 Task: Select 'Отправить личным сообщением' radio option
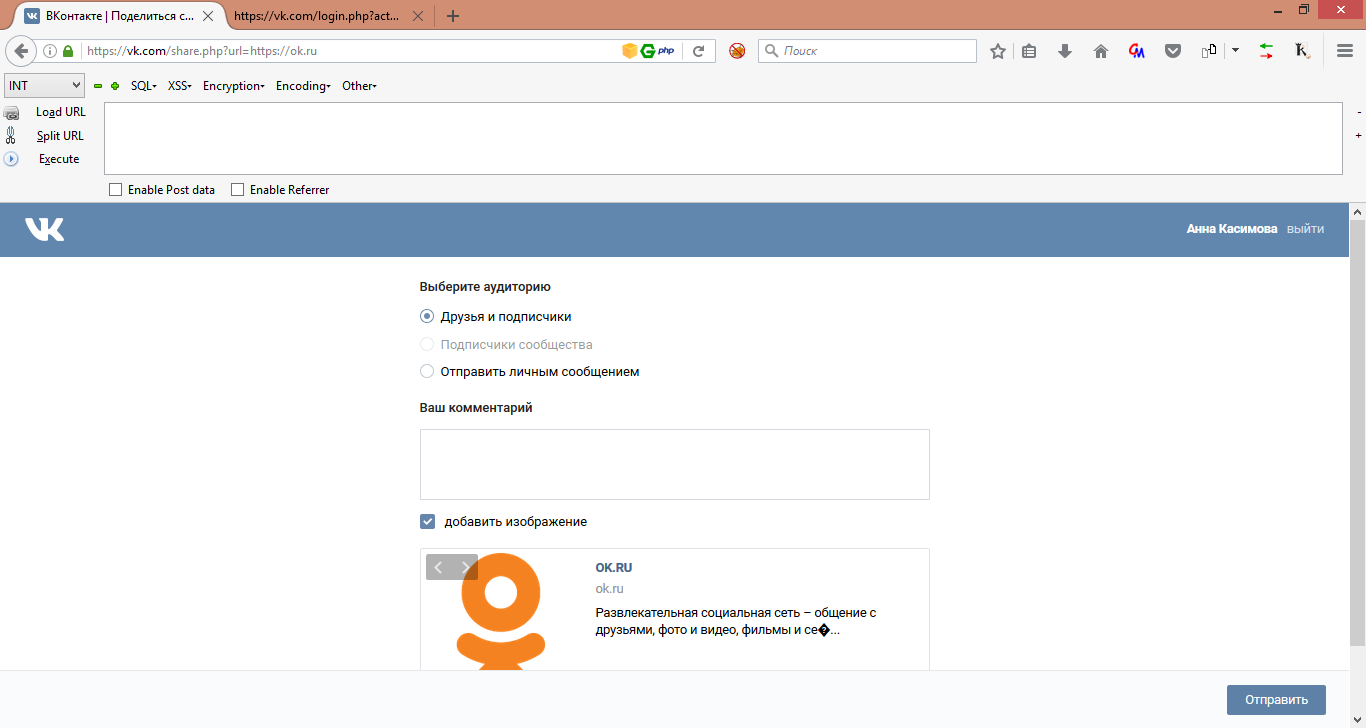428,372
